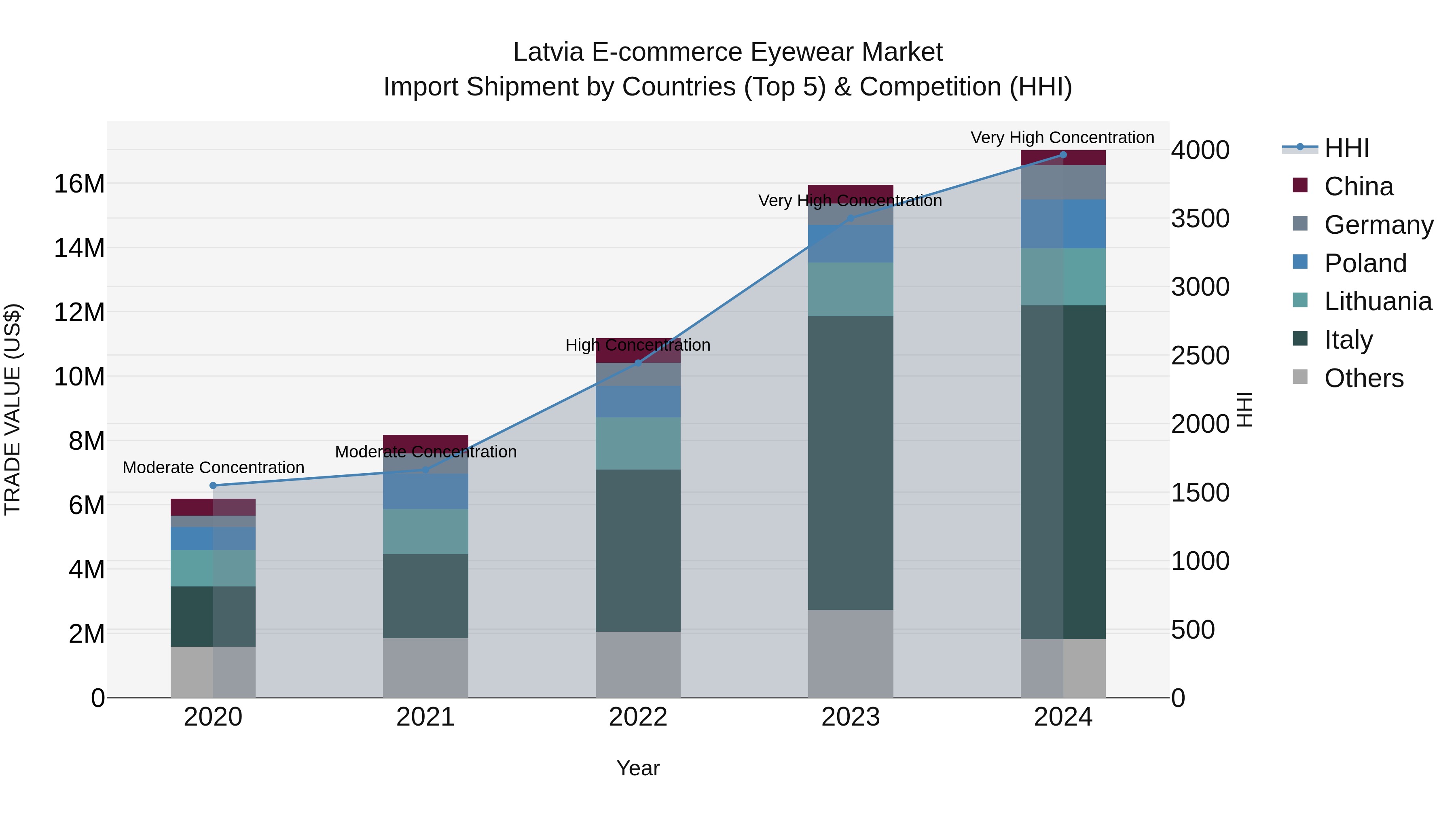
Task: Select the Others segment of the 2023 bar
Action: coord(851,654)
